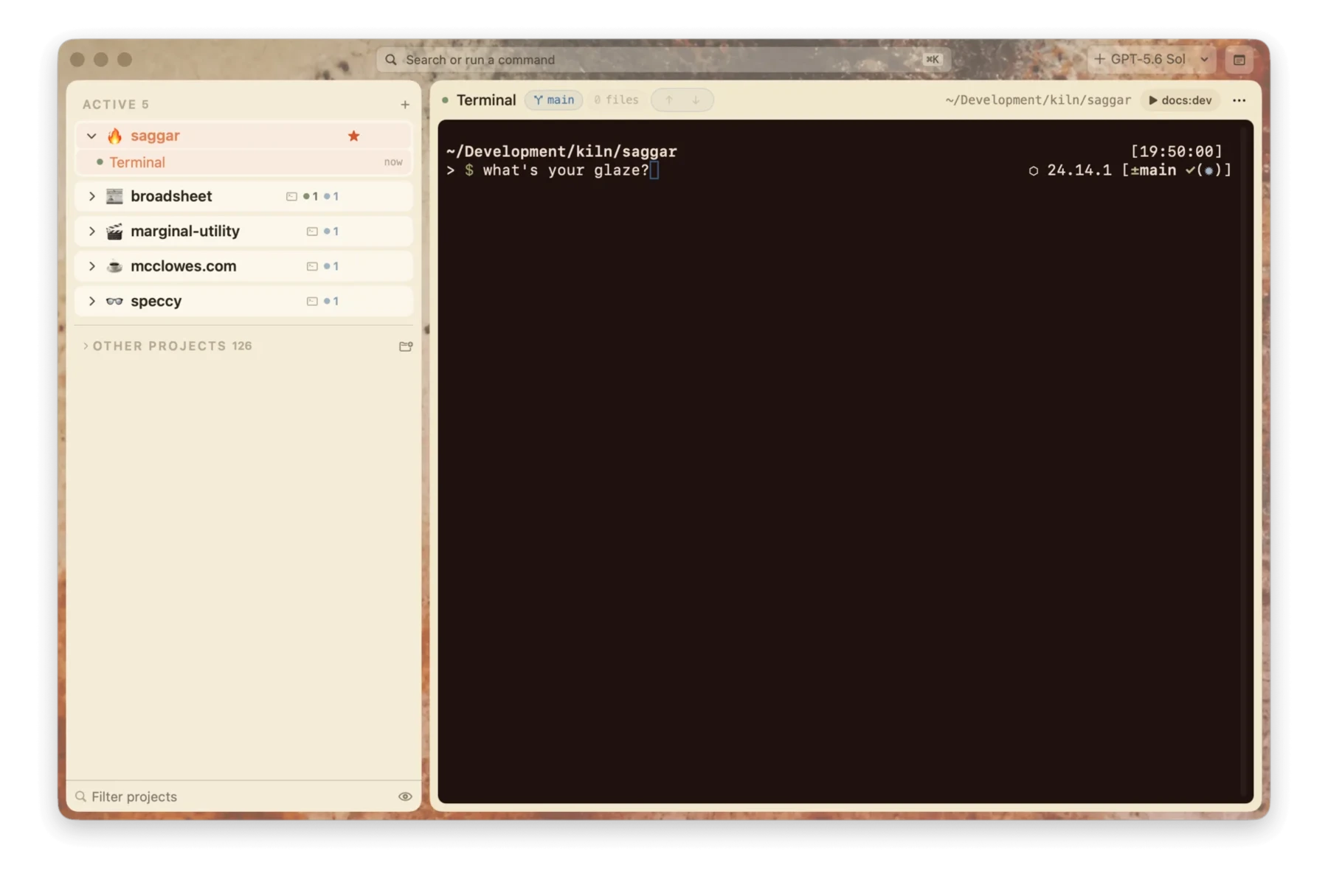The image size is (1328, 896).
Task: Click the 24.14.1 node version text
Action: coord(1079,170)
